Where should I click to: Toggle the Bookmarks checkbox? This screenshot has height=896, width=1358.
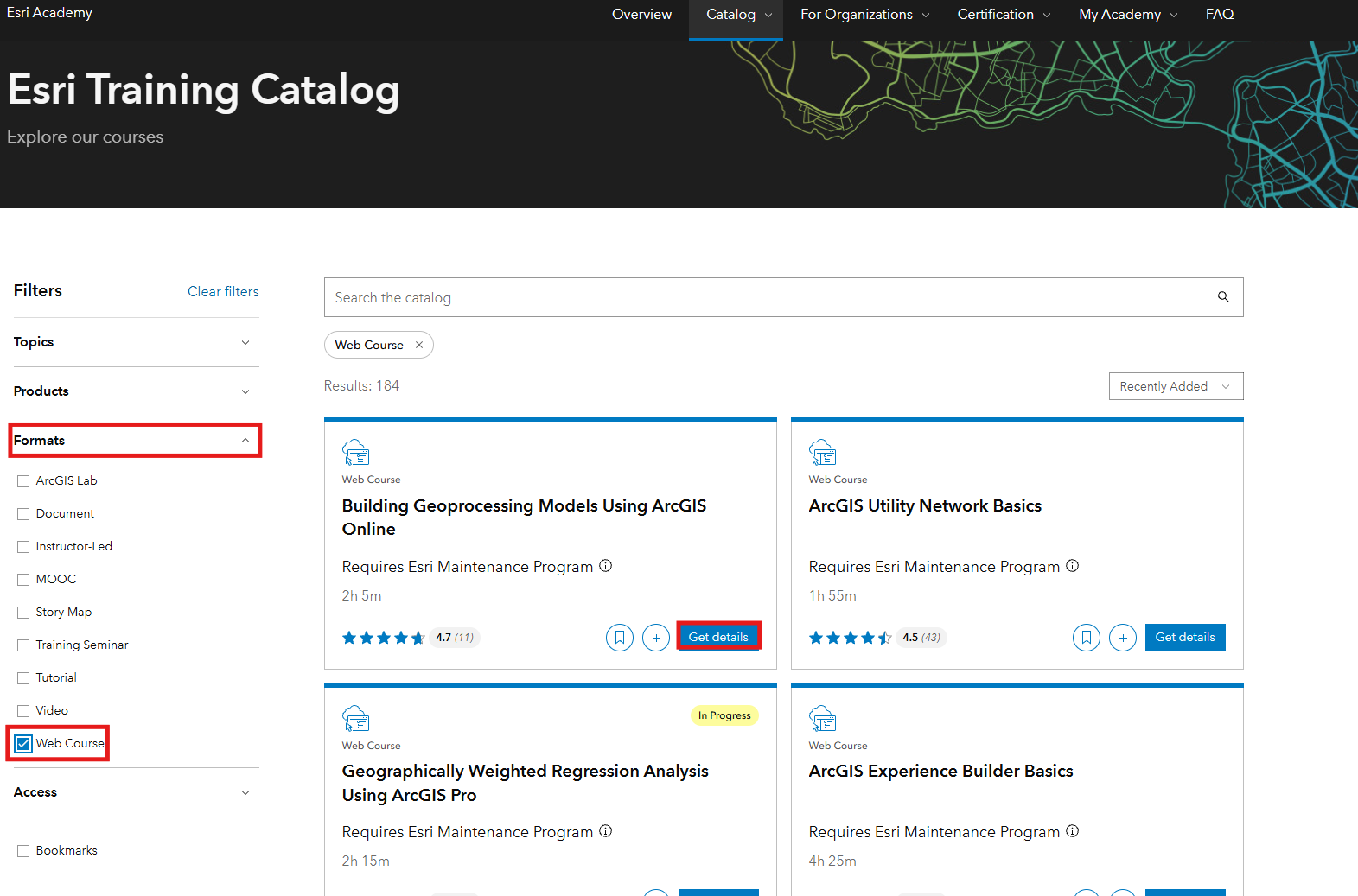click(x=23, y=851)
